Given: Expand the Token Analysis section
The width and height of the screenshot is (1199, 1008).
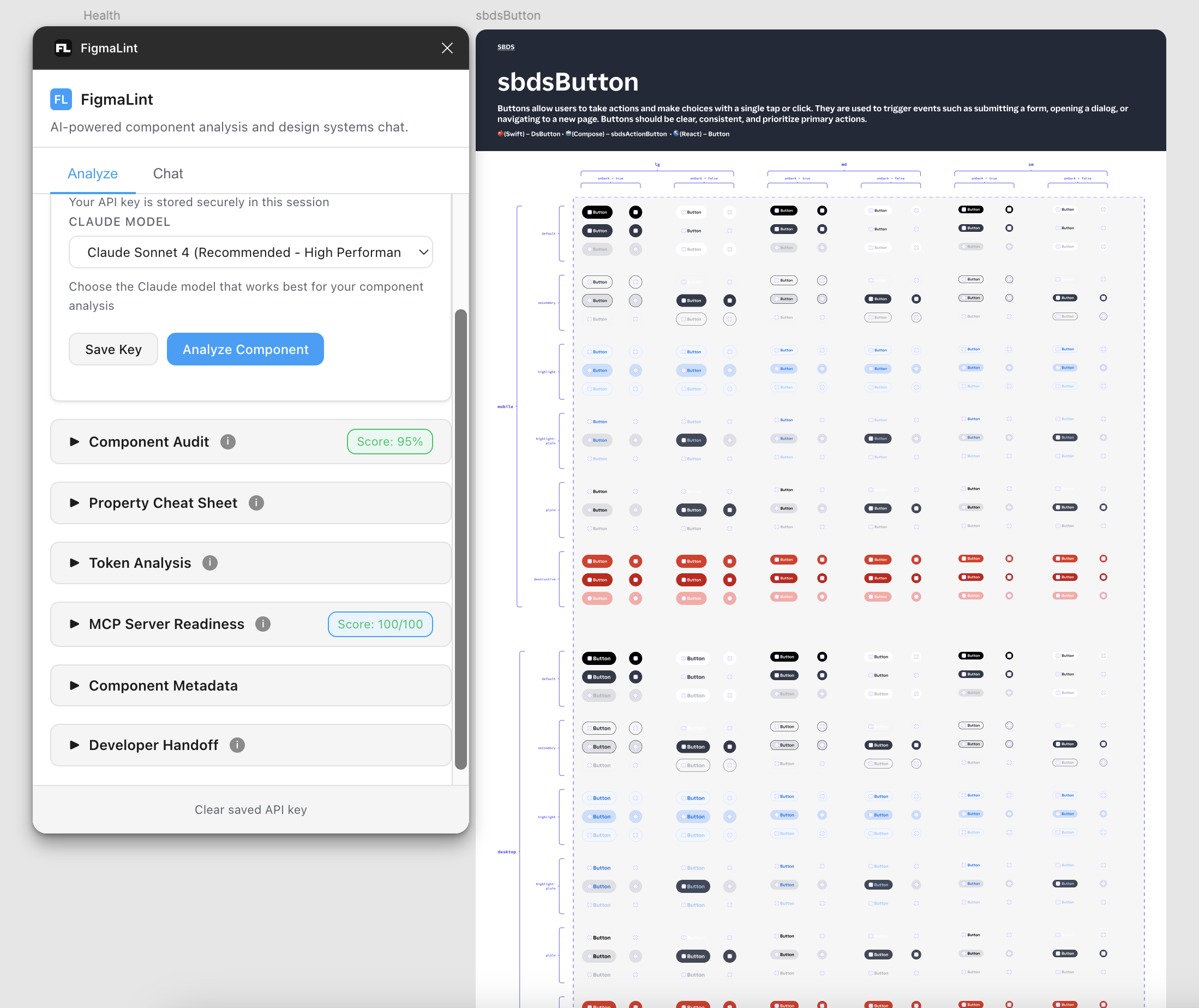Looking at the screenshot, I should click(x=251, y=563).
